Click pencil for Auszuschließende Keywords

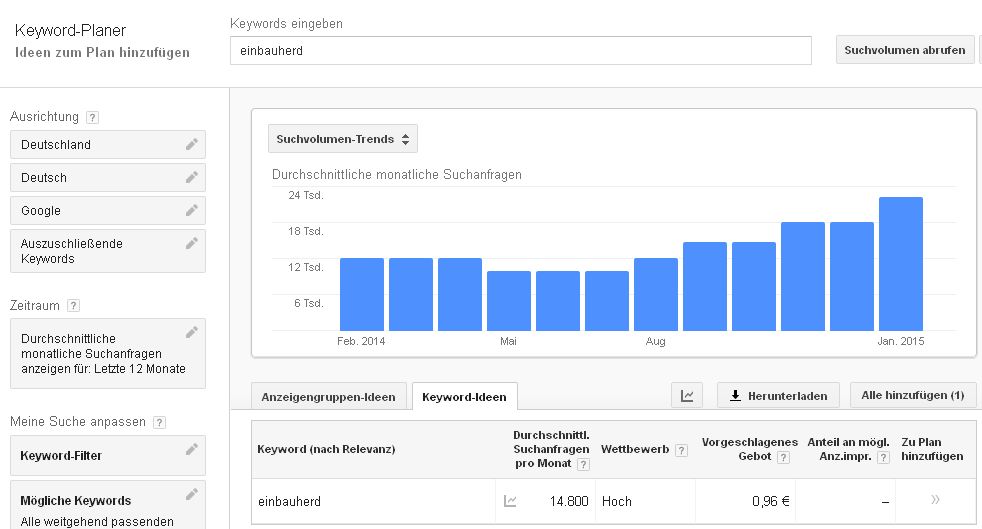[192, 243]
